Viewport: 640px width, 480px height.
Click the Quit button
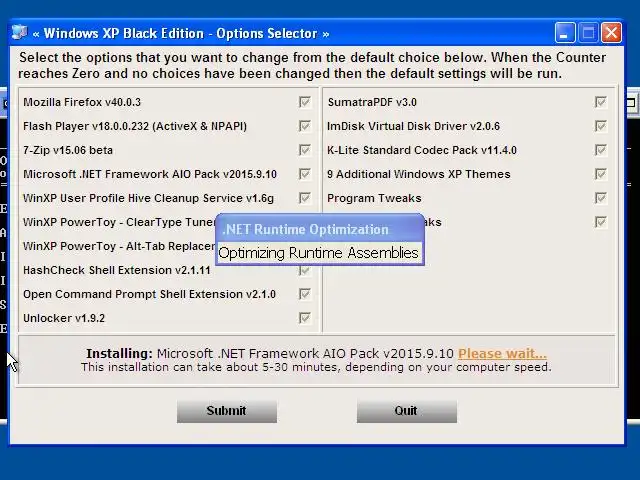(407, 411)
